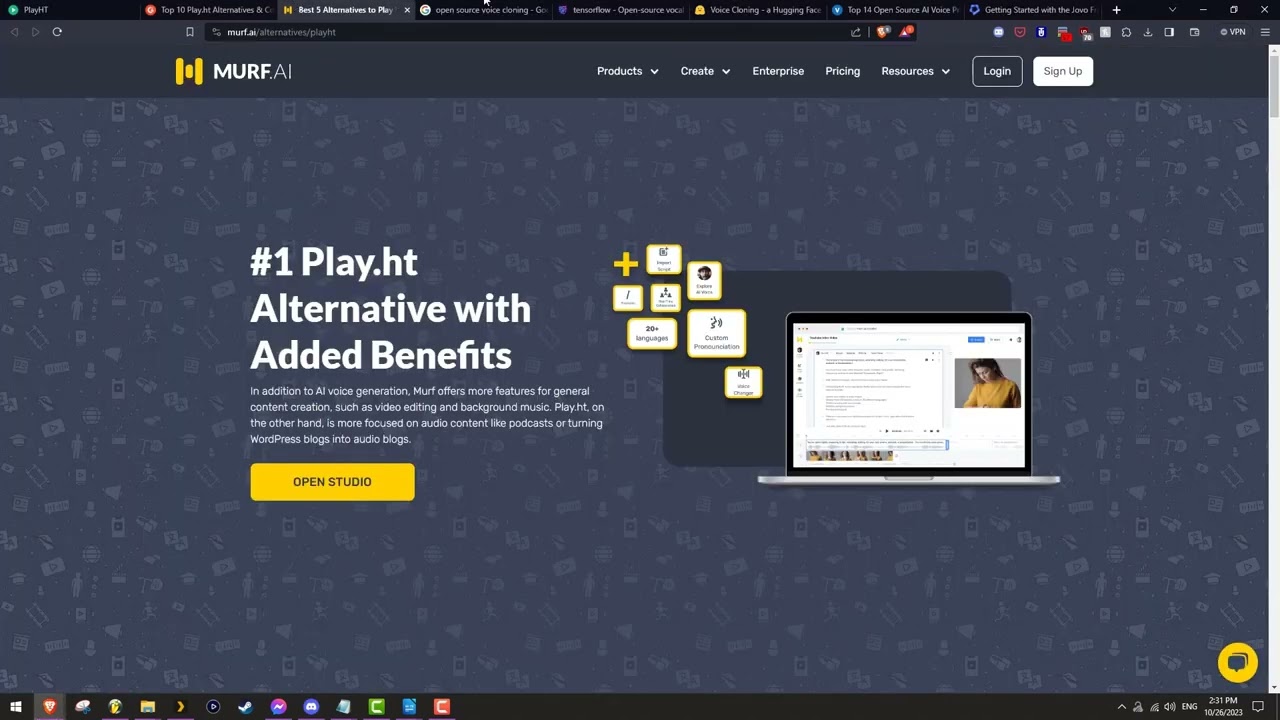Expand the Create dropdown menu
The height and width of the screenshot is (720, 1280).
705,71
